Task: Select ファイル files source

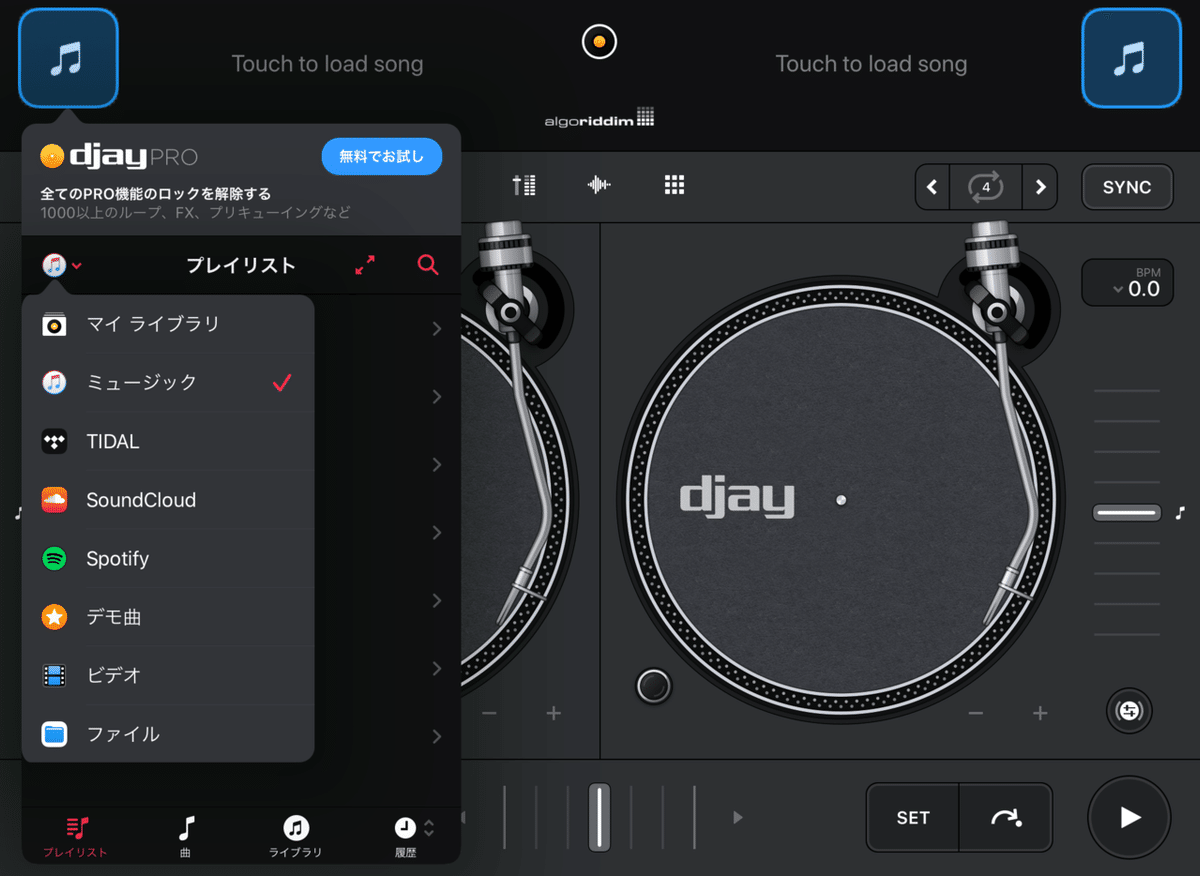Action: [x=168, y=734]
